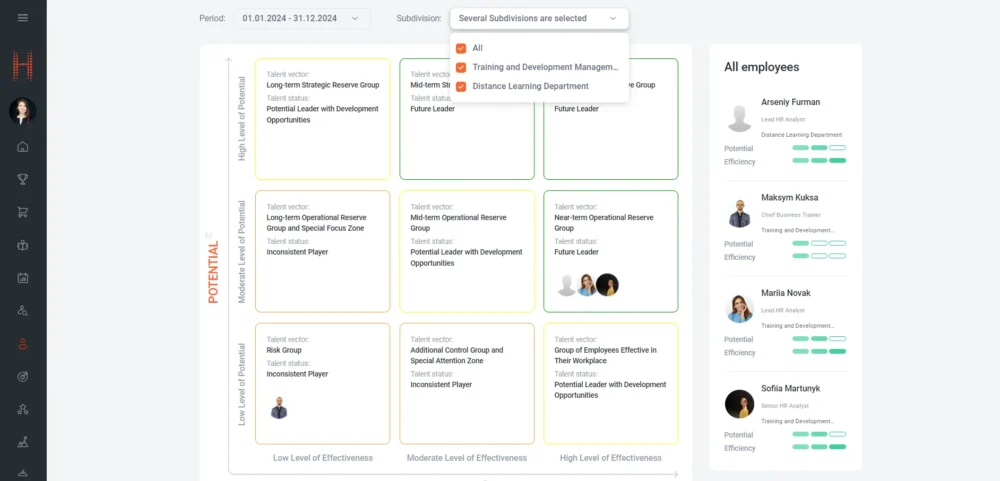This screenshot has width=1000, height=481.
Task: Toggle Training and Development Management checkbox
Action: tap(461, 67)
